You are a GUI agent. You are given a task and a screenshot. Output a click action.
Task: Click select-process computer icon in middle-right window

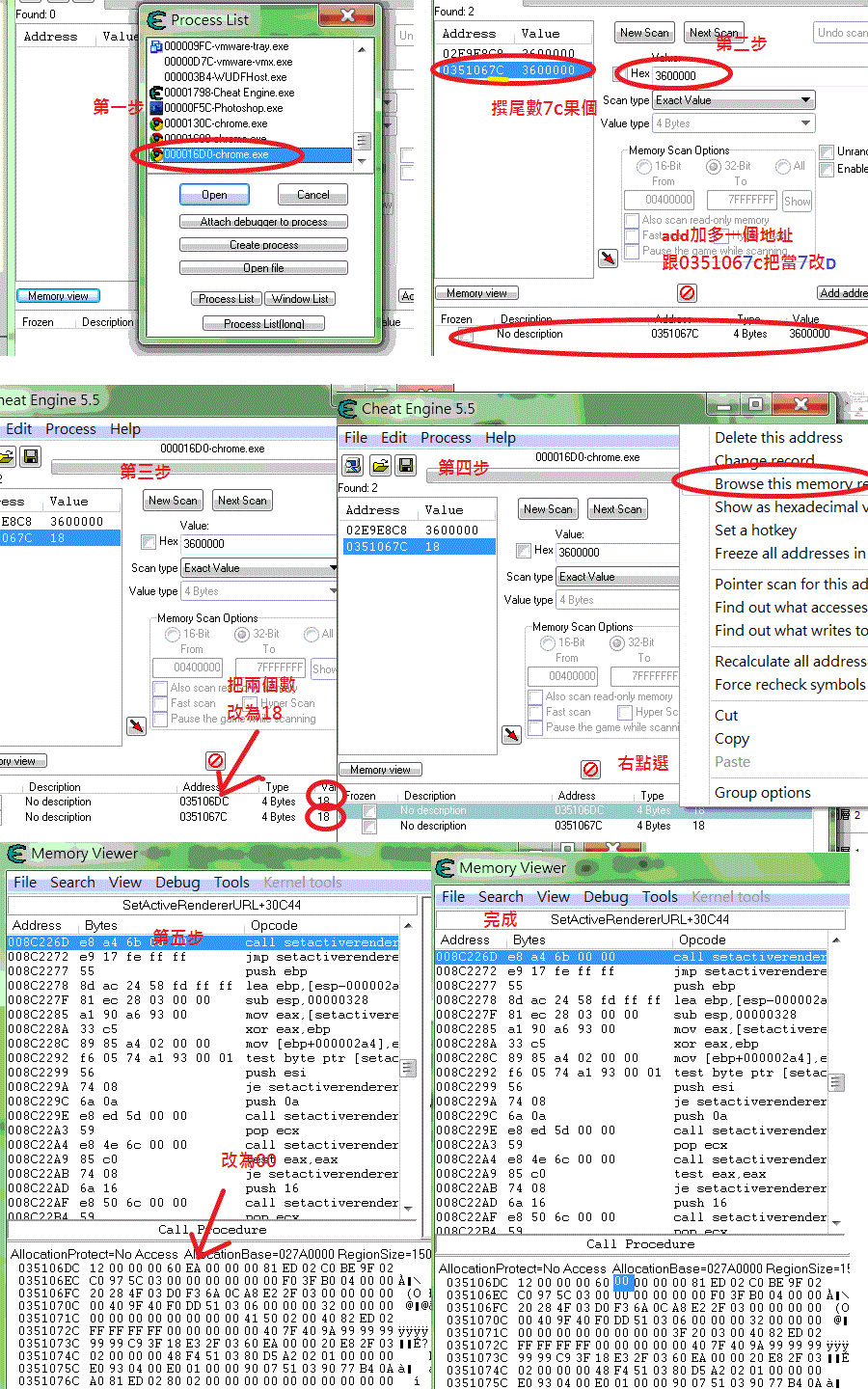(353, 466)
